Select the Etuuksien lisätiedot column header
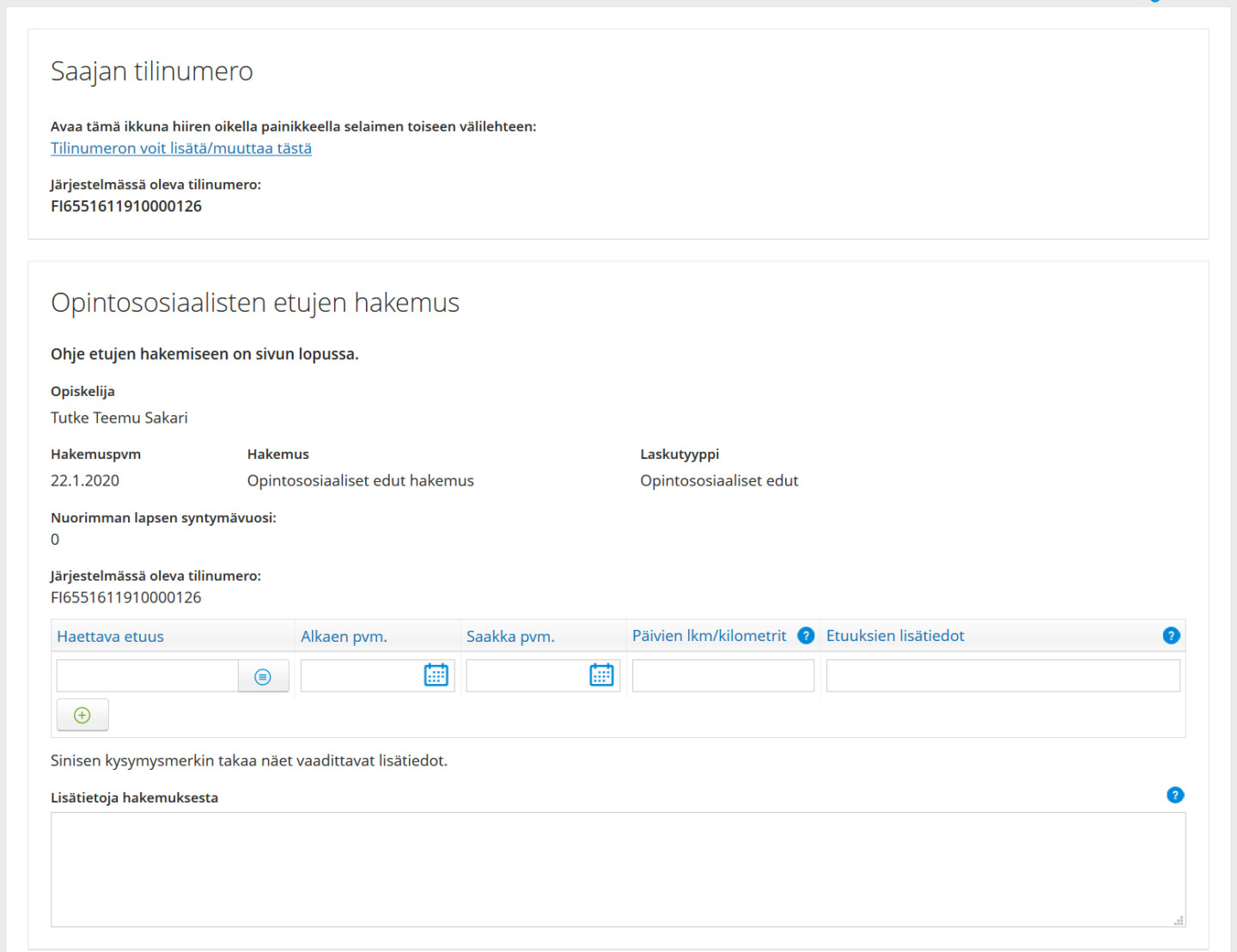1237x952 pixels. (x=895, y=636)
